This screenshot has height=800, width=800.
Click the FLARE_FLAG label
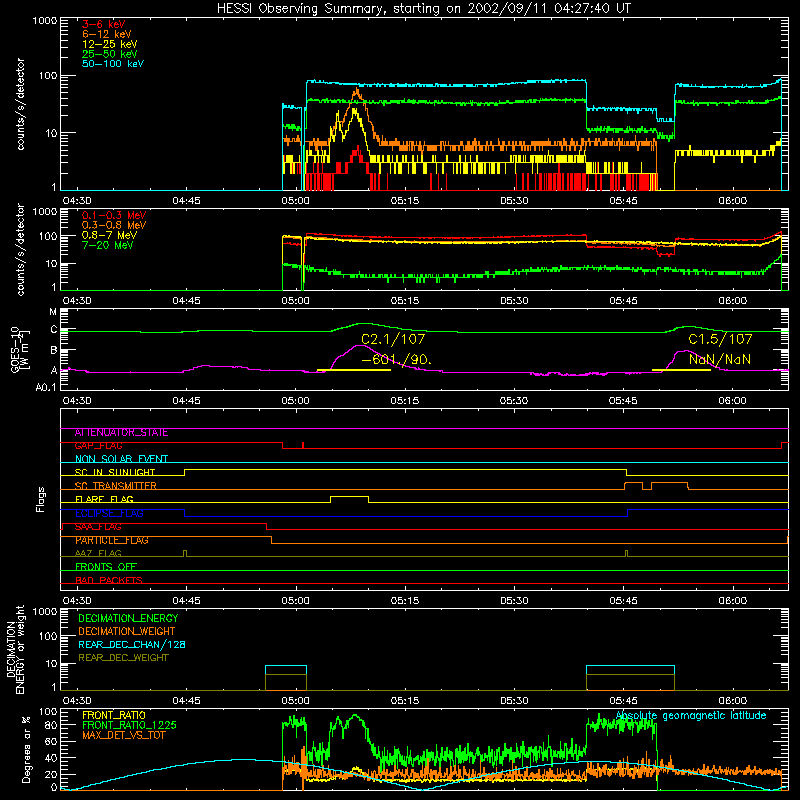tap(104, 499)
